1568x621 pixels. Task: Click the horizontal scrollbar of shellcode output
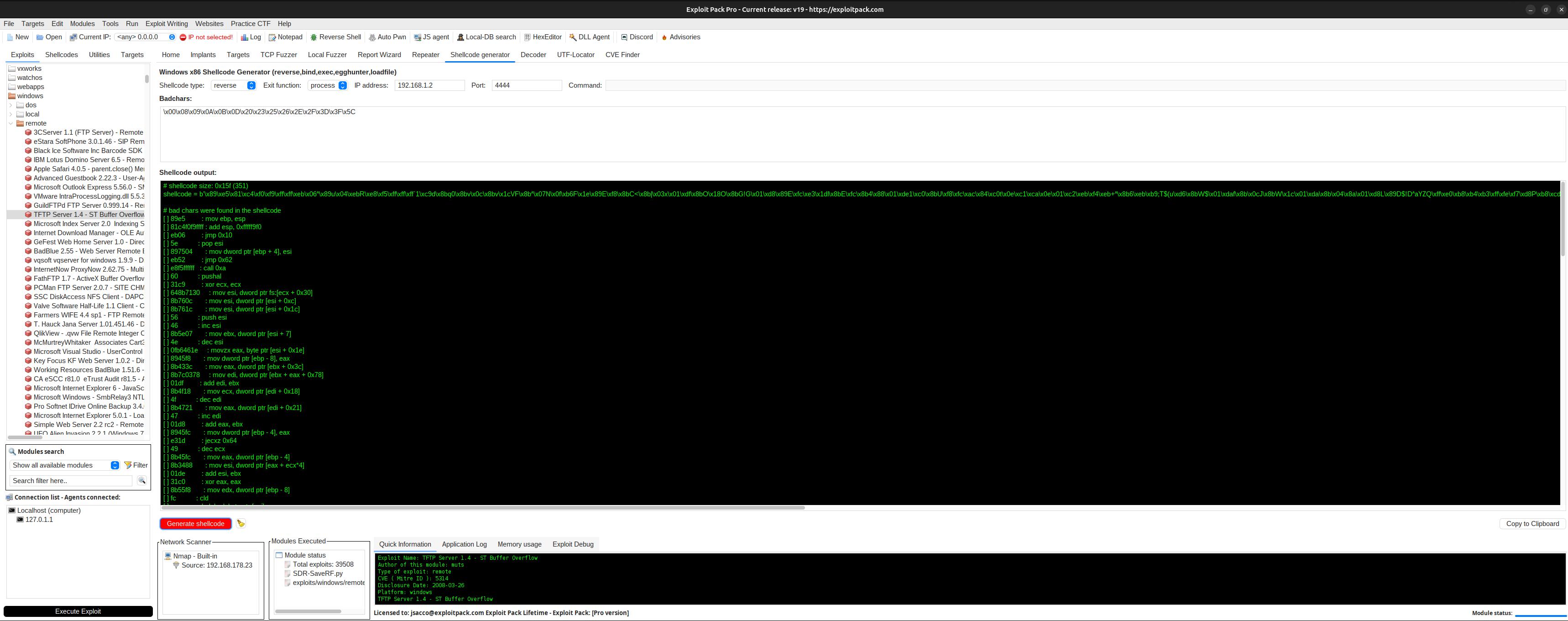484,508
